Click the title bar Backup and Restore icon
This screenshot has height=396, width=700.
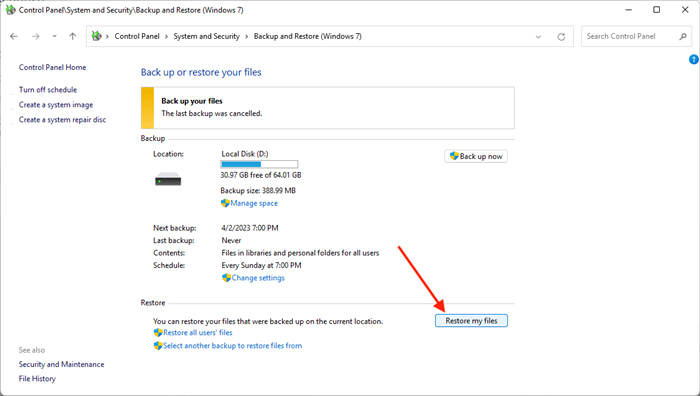[x=10, y=10]
